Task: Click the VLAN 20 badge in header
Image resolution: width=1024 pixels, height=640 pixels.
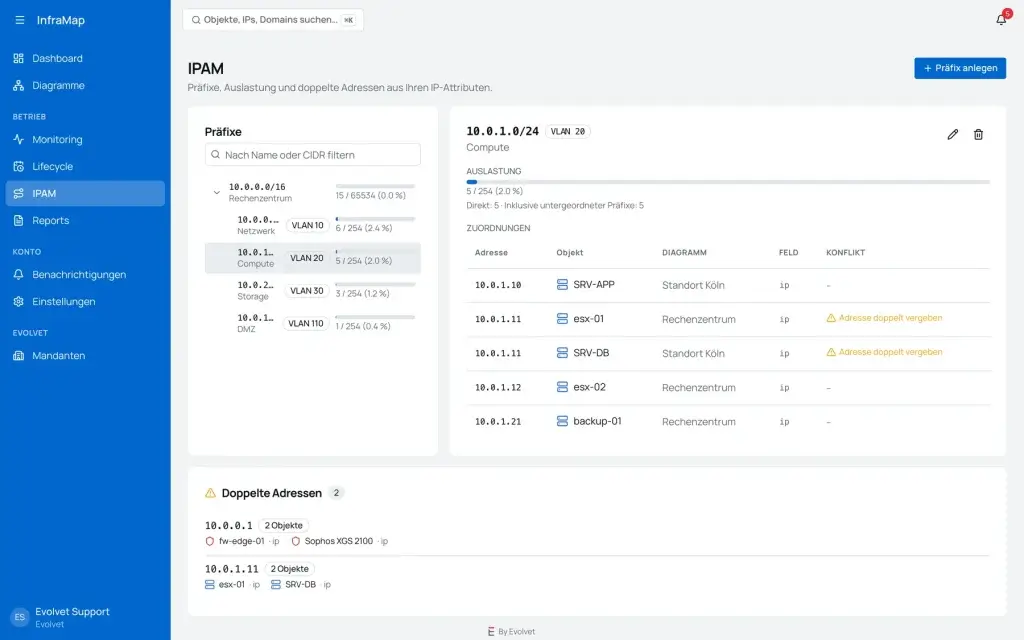Action: 568,131
